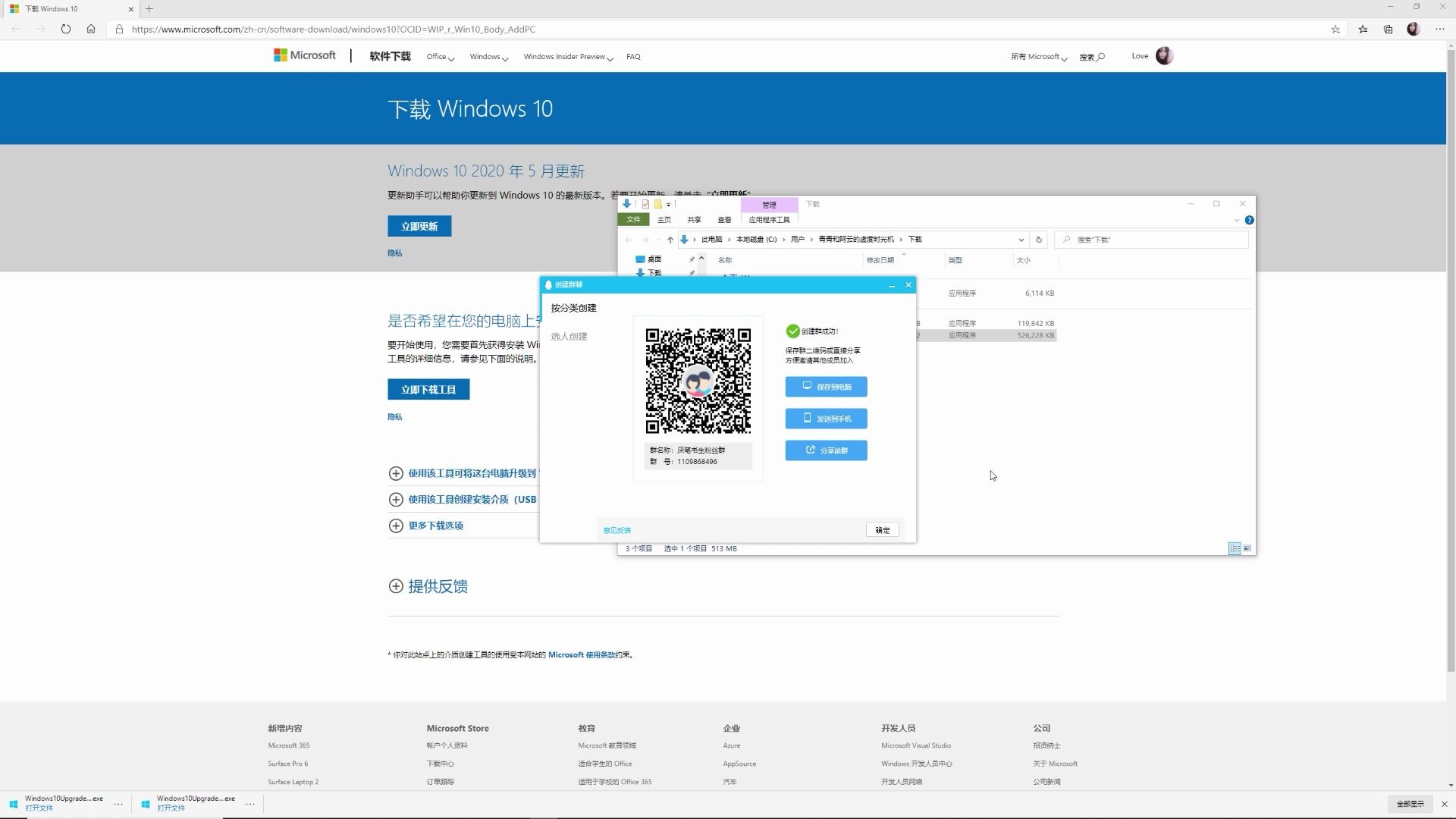Toggle file view to list mode
The height and width of the screenshot is (819, 1456).
point(1235,548)
